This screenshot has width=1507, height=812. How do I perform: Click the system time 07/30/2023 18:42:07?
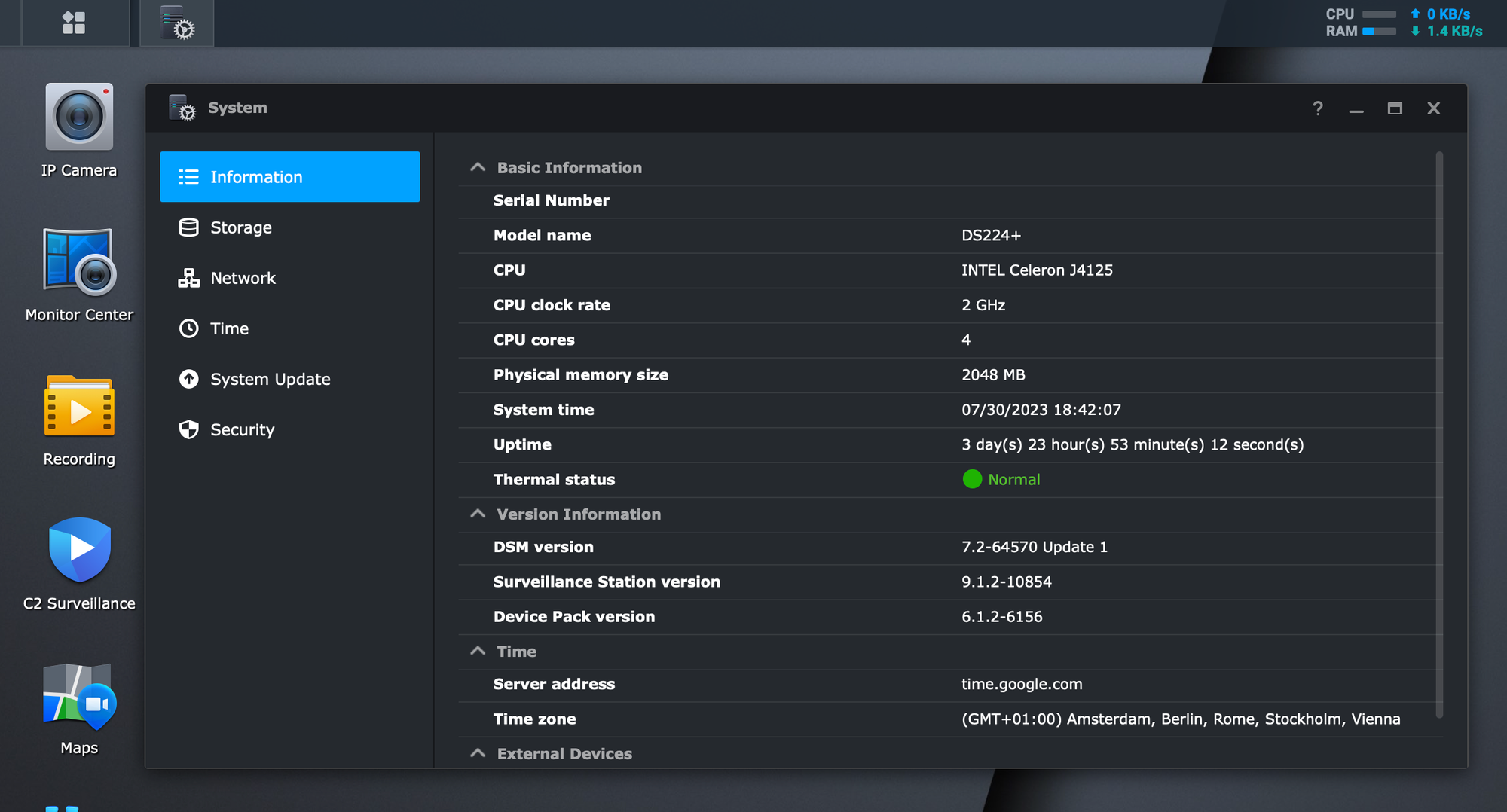(1041, 410)
